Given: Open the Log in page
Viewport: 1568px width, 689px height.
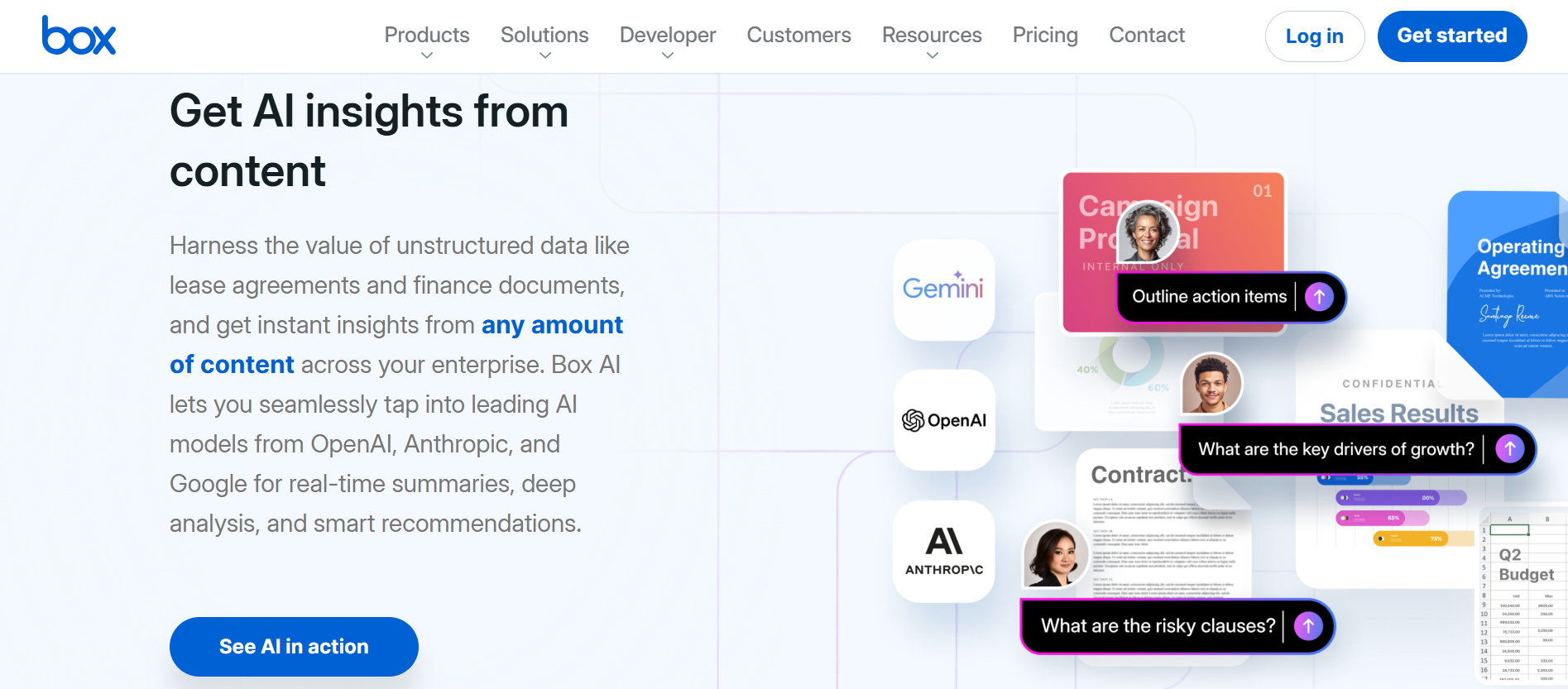Looking at the screenshot, I should 1315,36.
